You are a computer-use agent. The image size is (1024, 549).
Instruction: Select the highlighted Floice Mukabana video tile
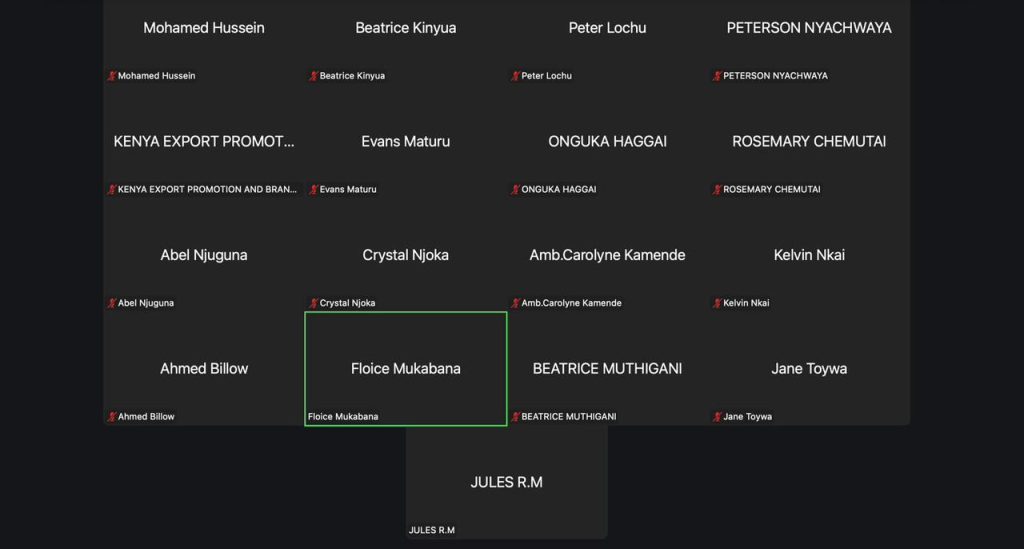pyautogui.click(x=406, y=369)
